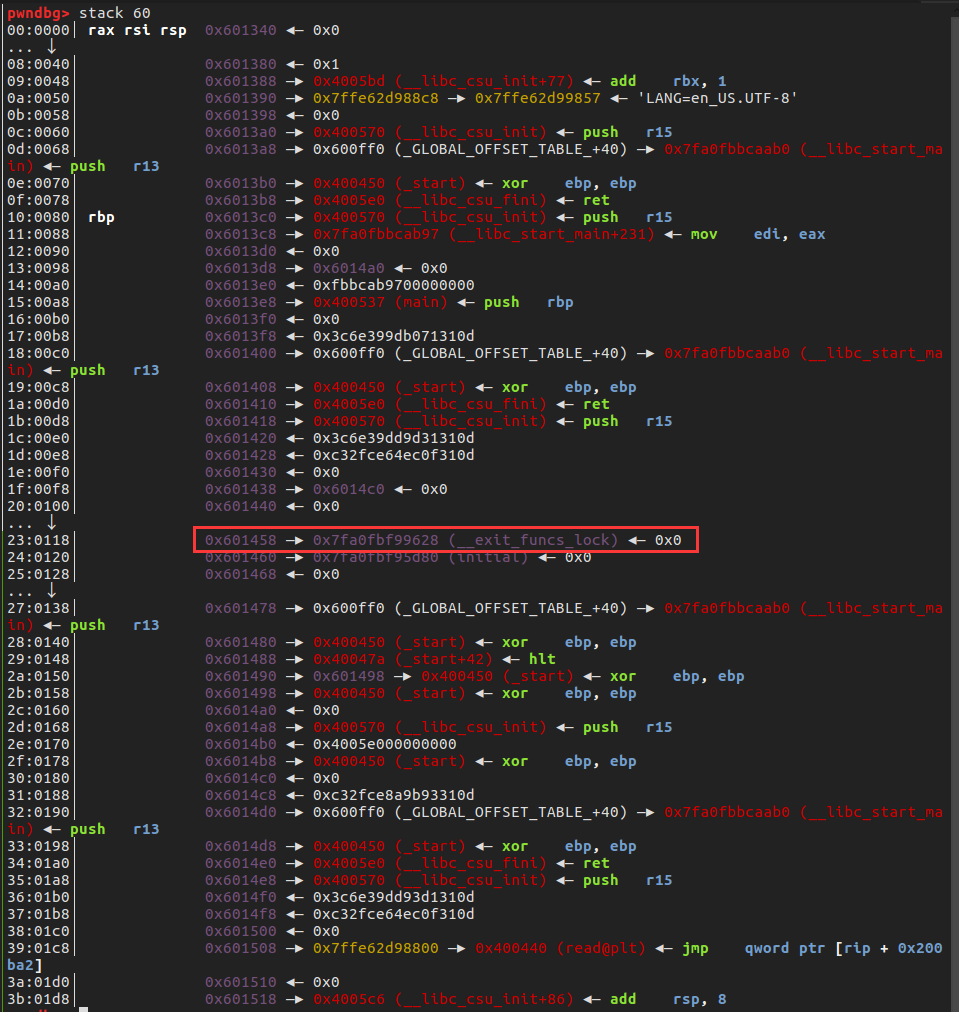This screenshot has height=1012, width=959.
Task: Select the hlt instruction
Action: [542, 659]
